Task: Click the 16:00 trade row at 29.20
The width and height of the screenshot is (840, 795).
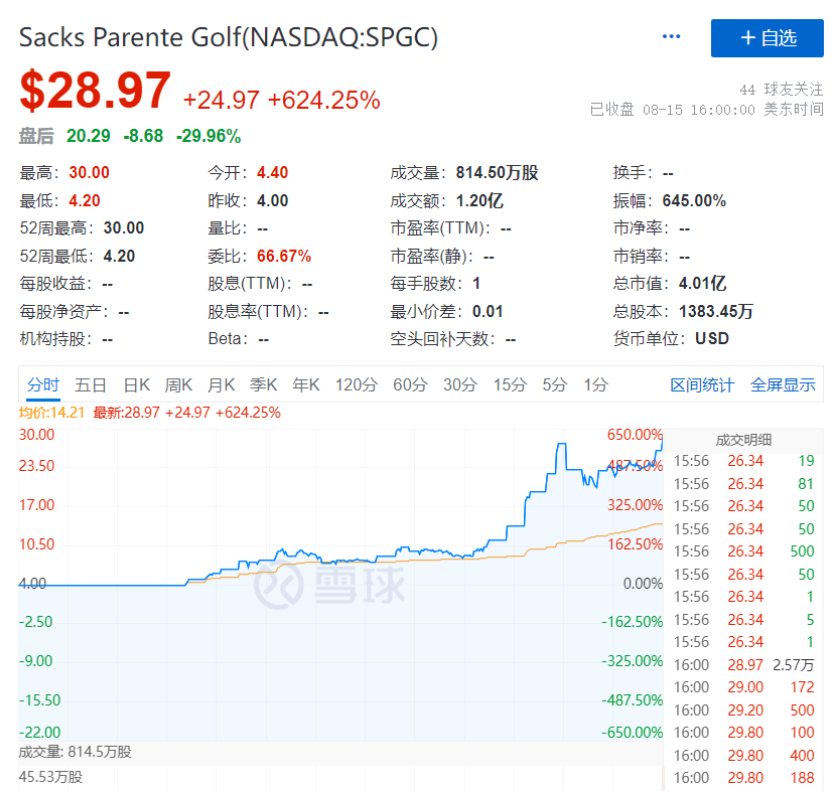Action: [744, 710]
